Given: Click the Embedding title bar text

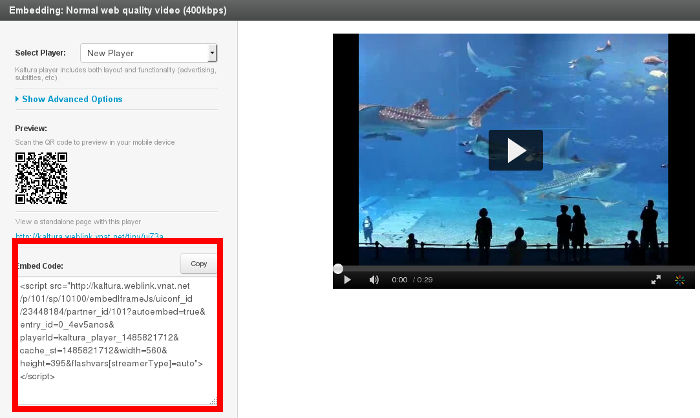Looking at the screenshot, I should pyautogui.click(x=118, y=10).
